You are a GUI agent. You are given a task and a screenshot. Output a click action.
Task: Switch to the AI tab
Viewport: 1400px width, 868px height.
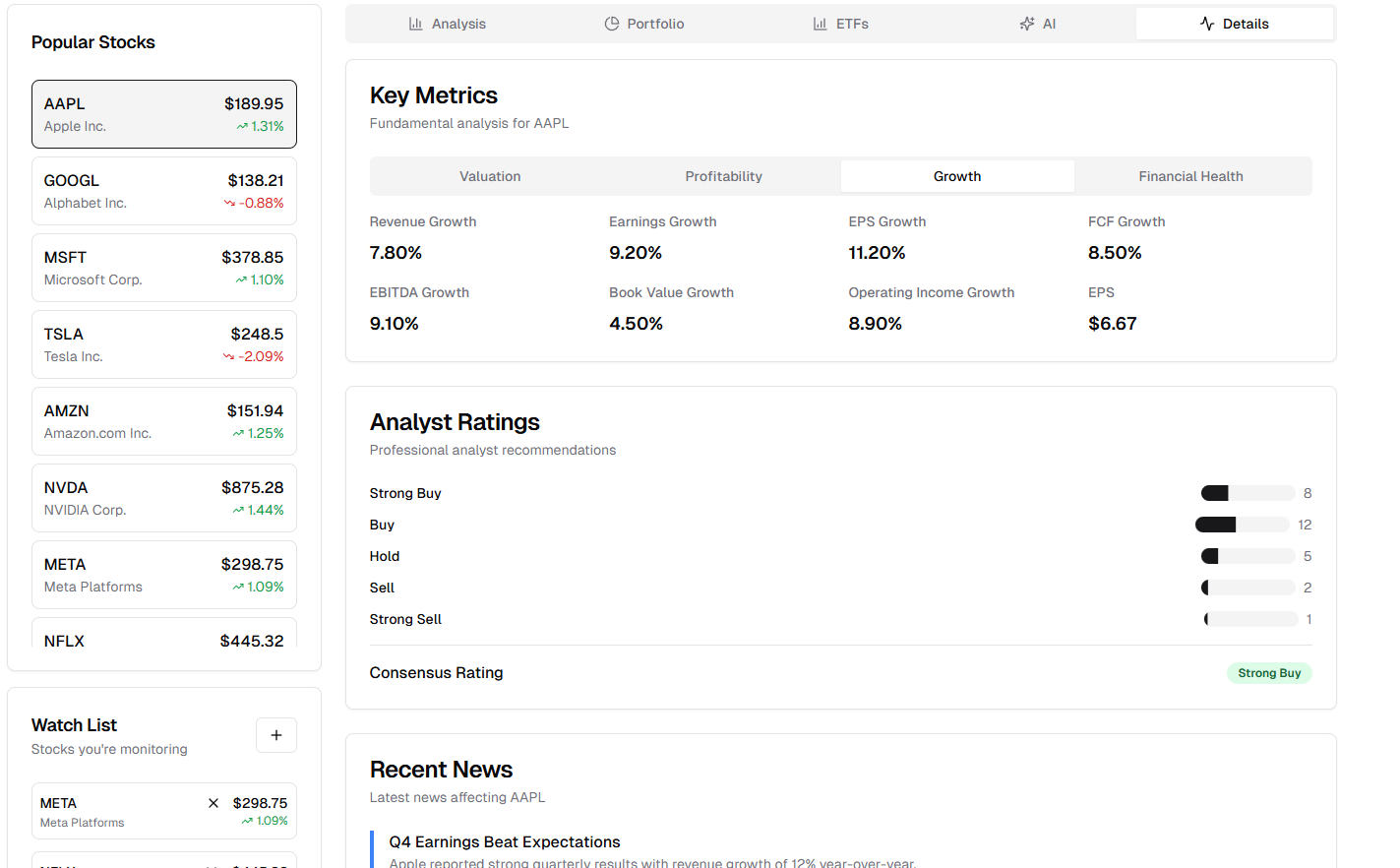coord(1037,24)
